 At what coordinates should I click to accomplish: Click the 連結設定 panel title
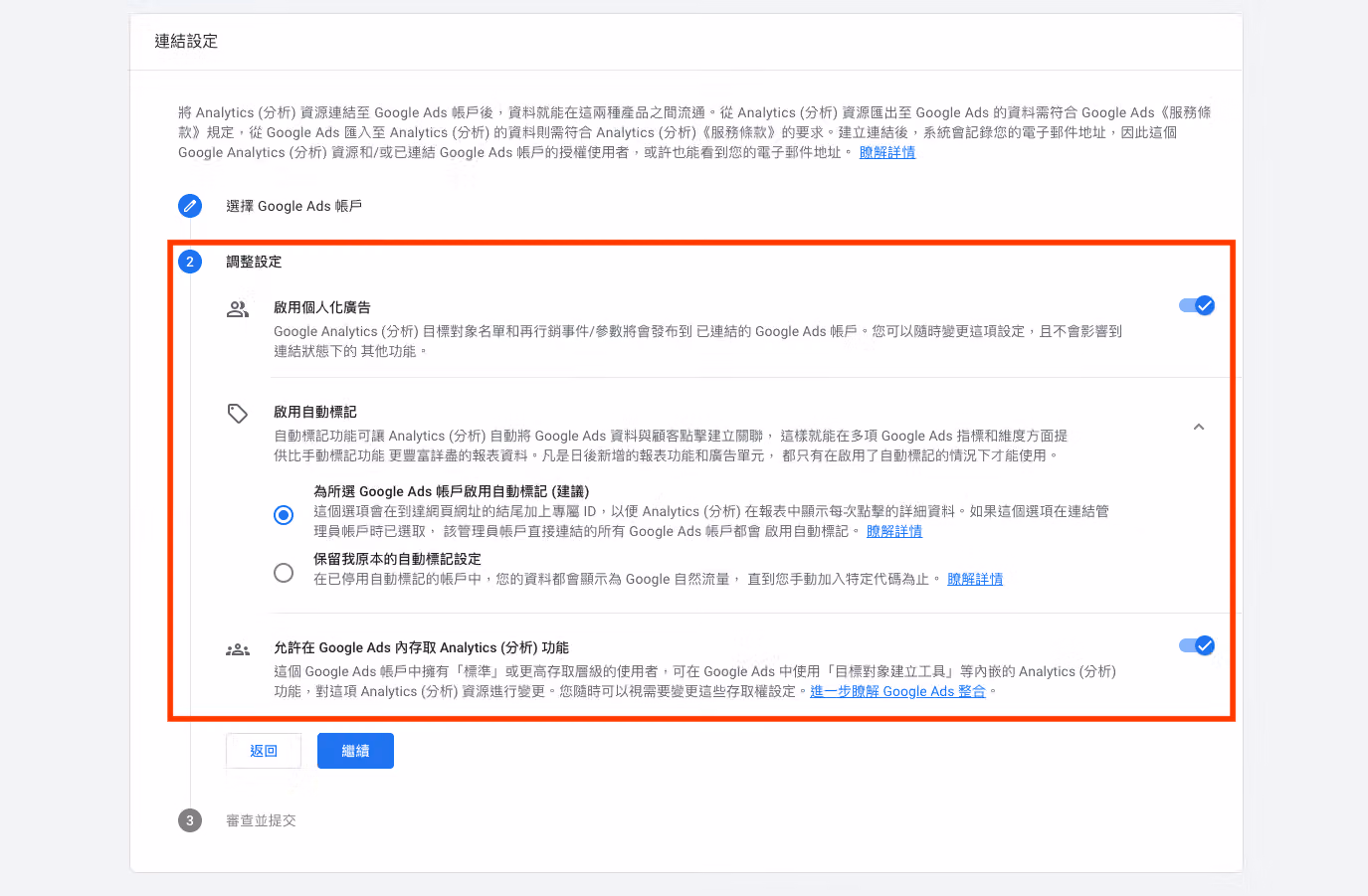coord(186,41)
